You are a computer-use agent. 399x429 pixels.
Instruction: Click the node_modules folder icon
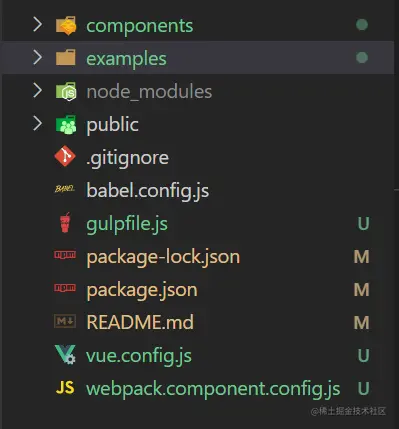(66, 91)
